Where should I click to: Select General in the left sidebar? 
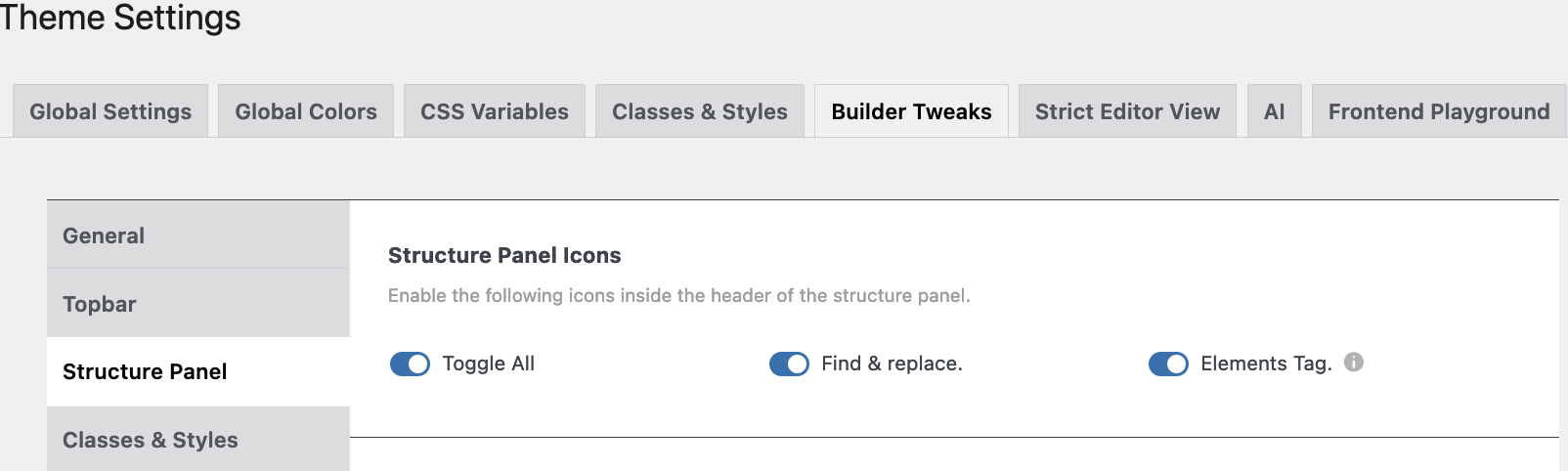[198, 235]
